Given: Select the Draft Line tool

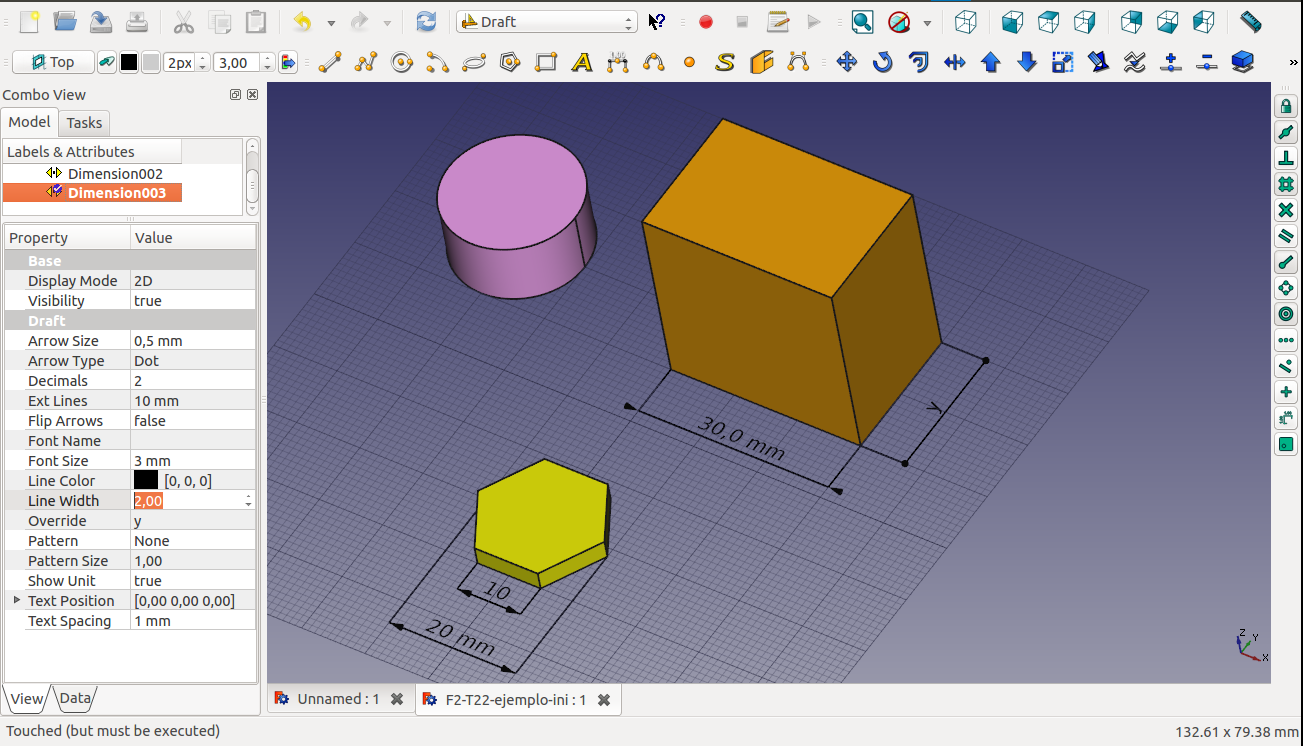Looking at the screenshot, I should pos(330,63).
